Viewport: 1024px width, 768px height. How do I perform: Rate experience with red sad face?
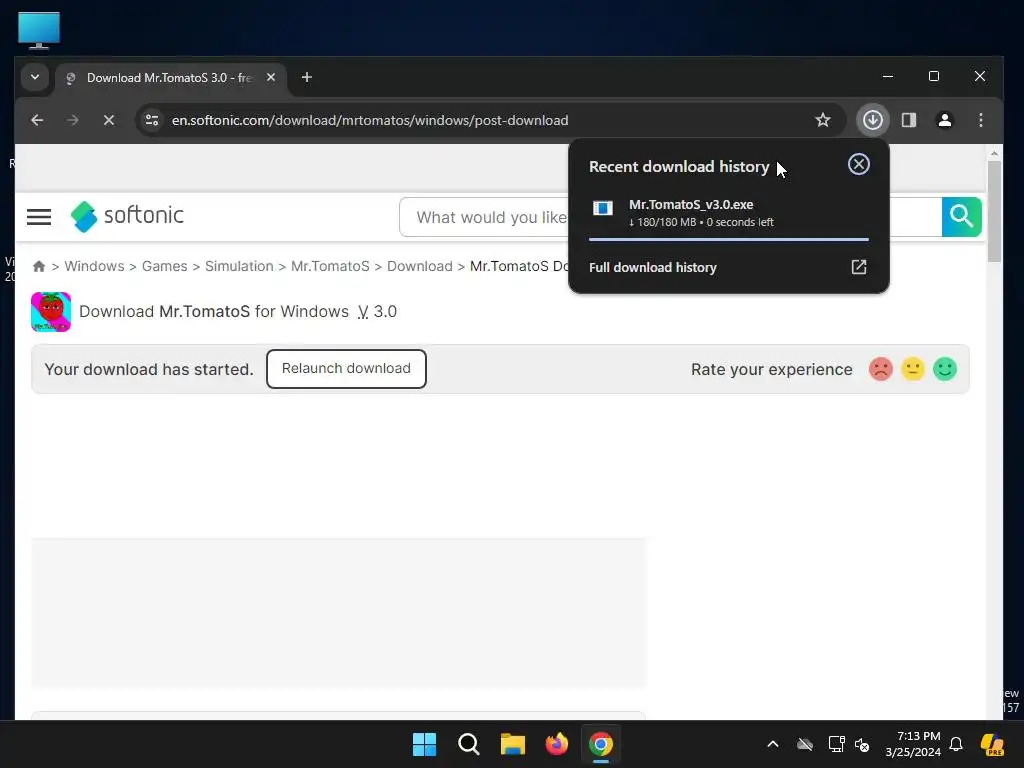[881, 369]
